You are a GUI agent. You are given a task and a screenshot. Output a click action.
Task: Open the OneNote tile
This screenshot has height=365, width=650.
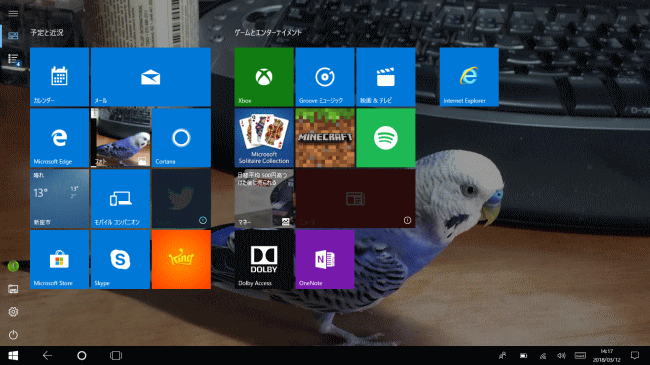pyautogui.click(x=325, y=260)
